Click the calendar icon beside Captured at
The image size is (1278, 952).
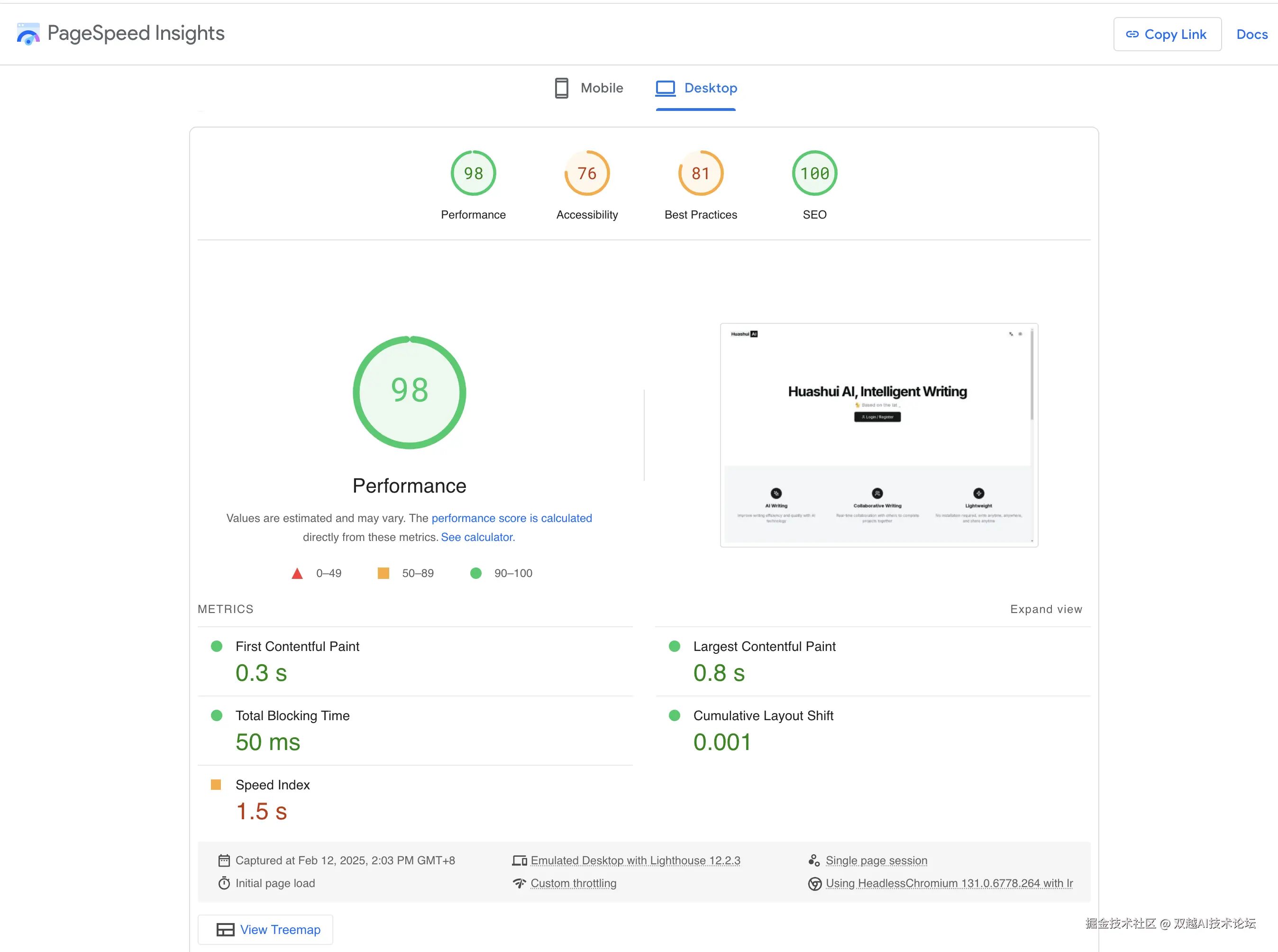(x=224, y=860)
